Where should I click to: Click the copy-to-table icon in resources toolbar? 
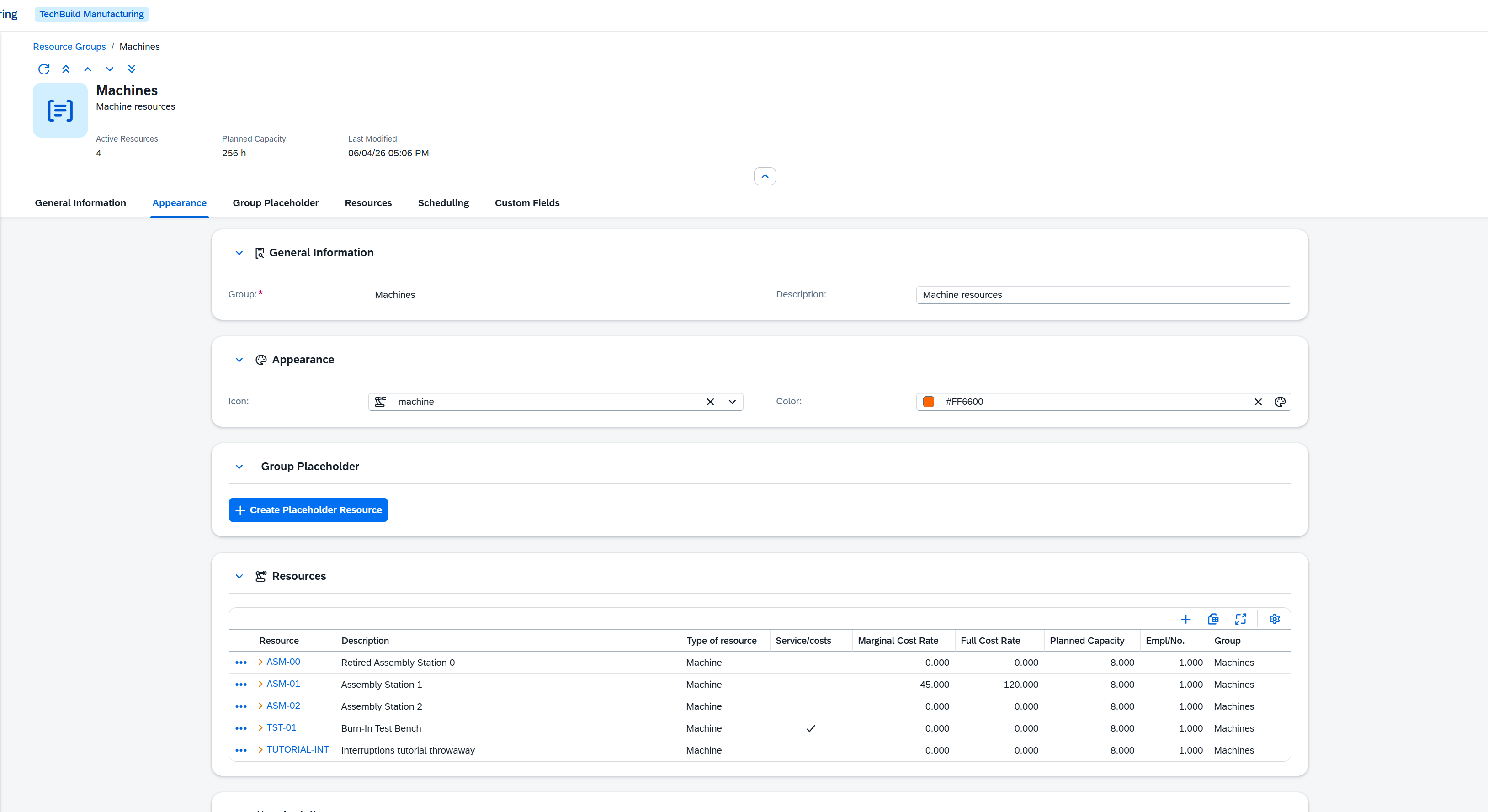tap(1213, 619)
